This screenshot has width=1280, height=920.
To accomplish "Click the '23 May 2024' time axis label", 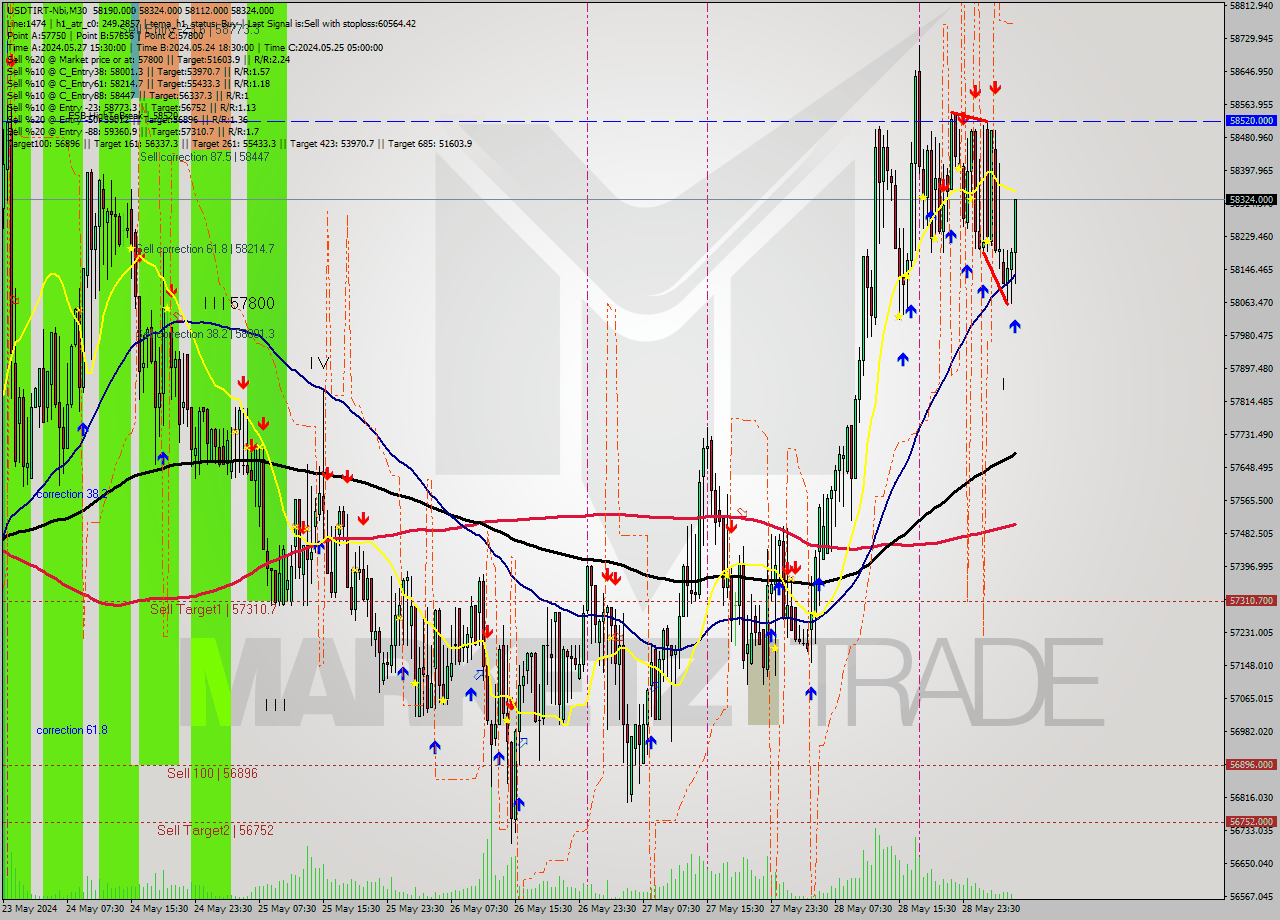I will pyautogui.click(x=31, y=909).
